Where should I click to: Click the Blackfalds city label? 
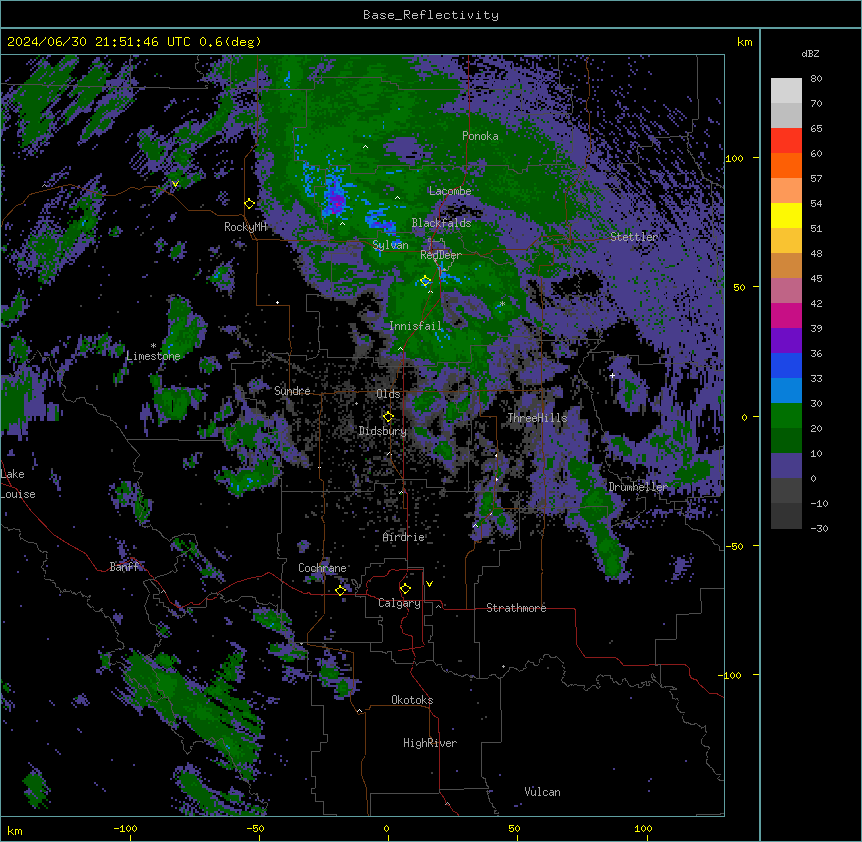(441, 223)
